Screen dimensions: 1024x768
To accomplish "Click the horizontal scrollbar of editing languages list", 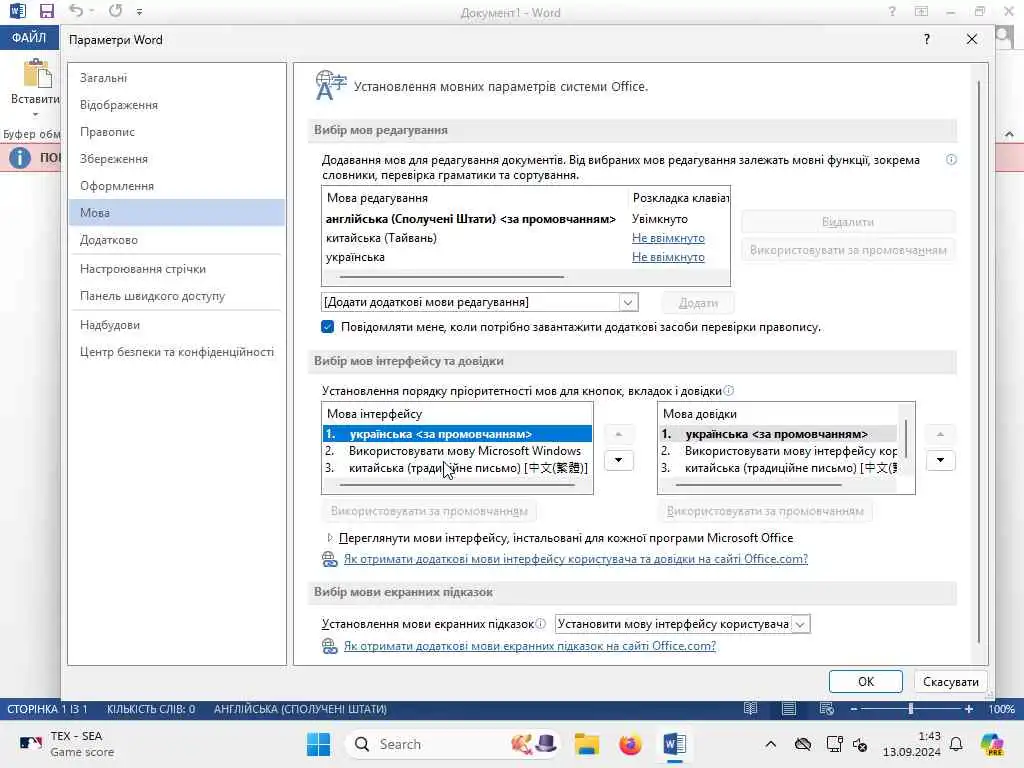I will click(x=451, y=277).
